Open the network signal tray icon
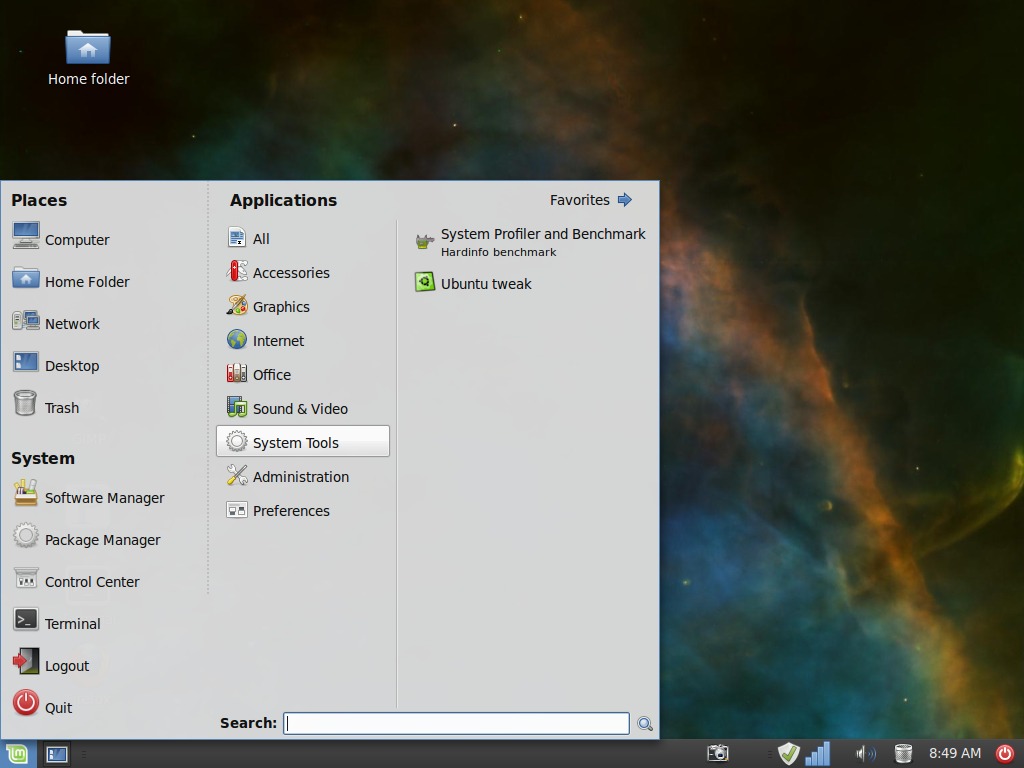Viewport: 1024px width, 768px height. pos(818,753)
